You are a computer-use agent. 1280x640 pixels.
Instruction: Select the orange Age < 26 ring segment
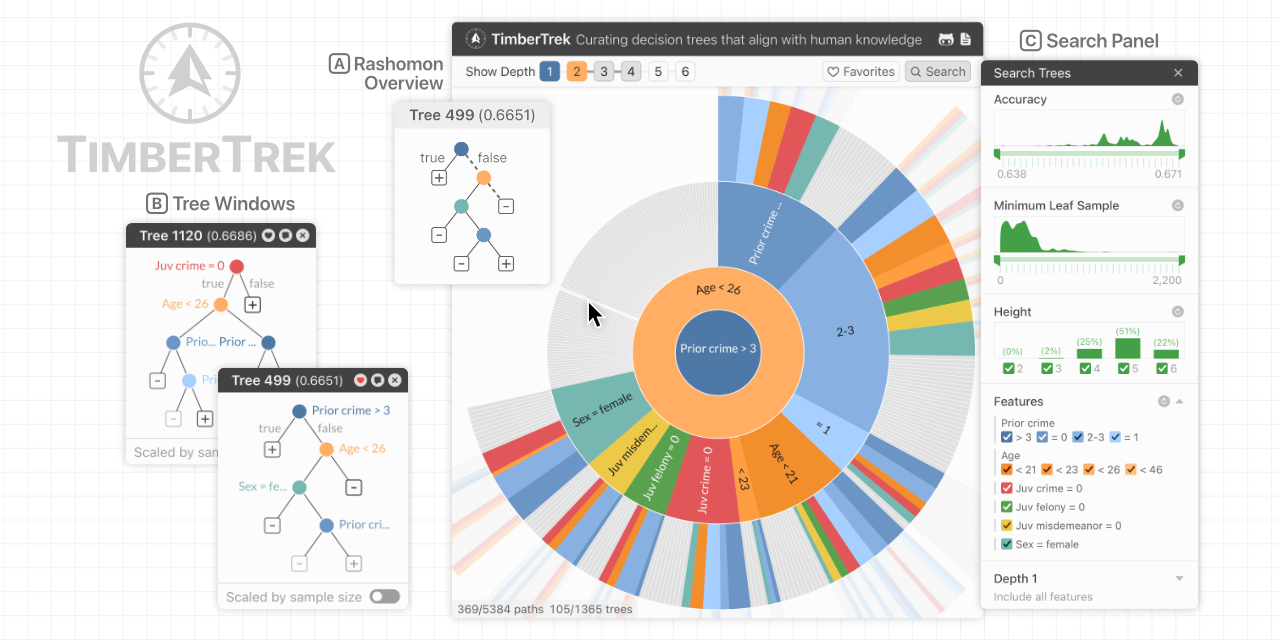point(718,290)
